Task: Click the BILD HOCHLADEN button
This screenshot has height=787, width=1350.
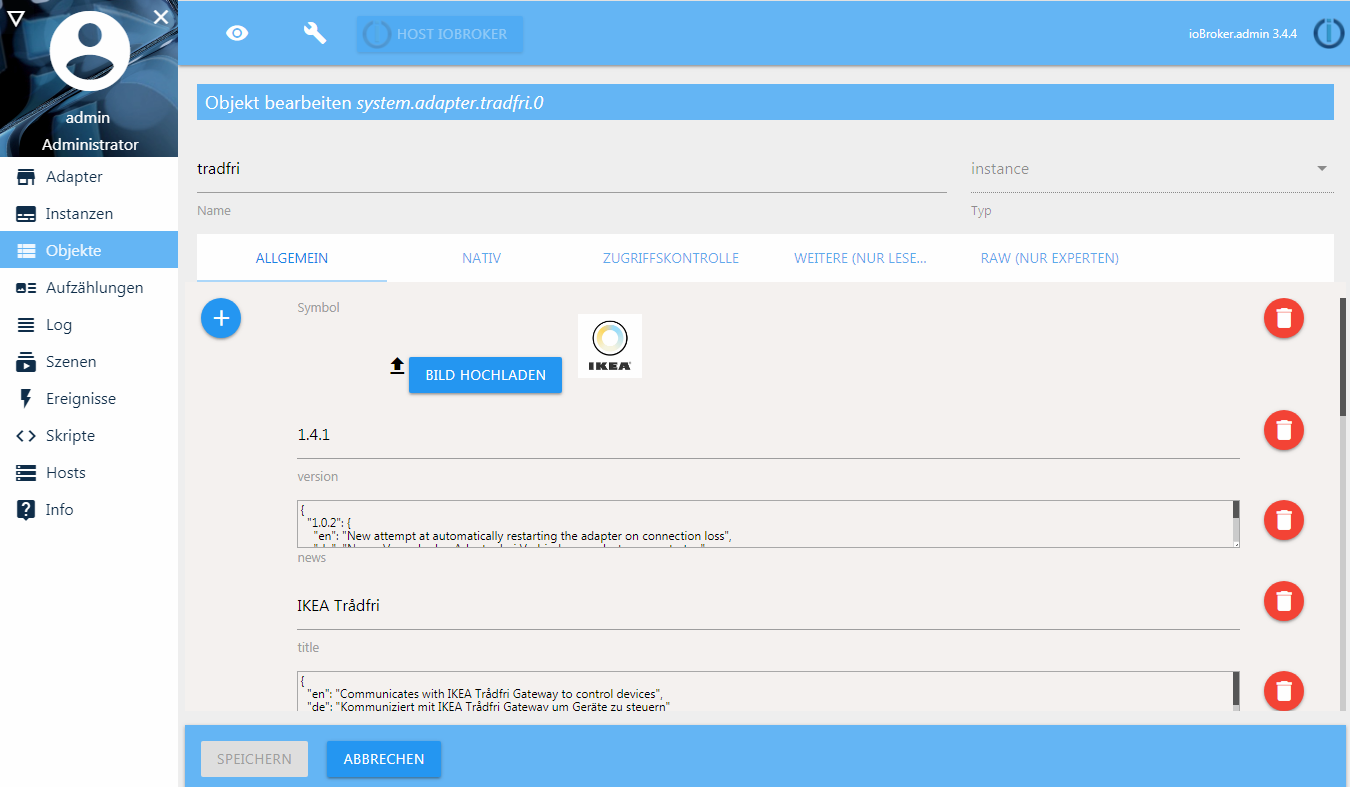Action: pyautogui.click(x=485, y=375)
